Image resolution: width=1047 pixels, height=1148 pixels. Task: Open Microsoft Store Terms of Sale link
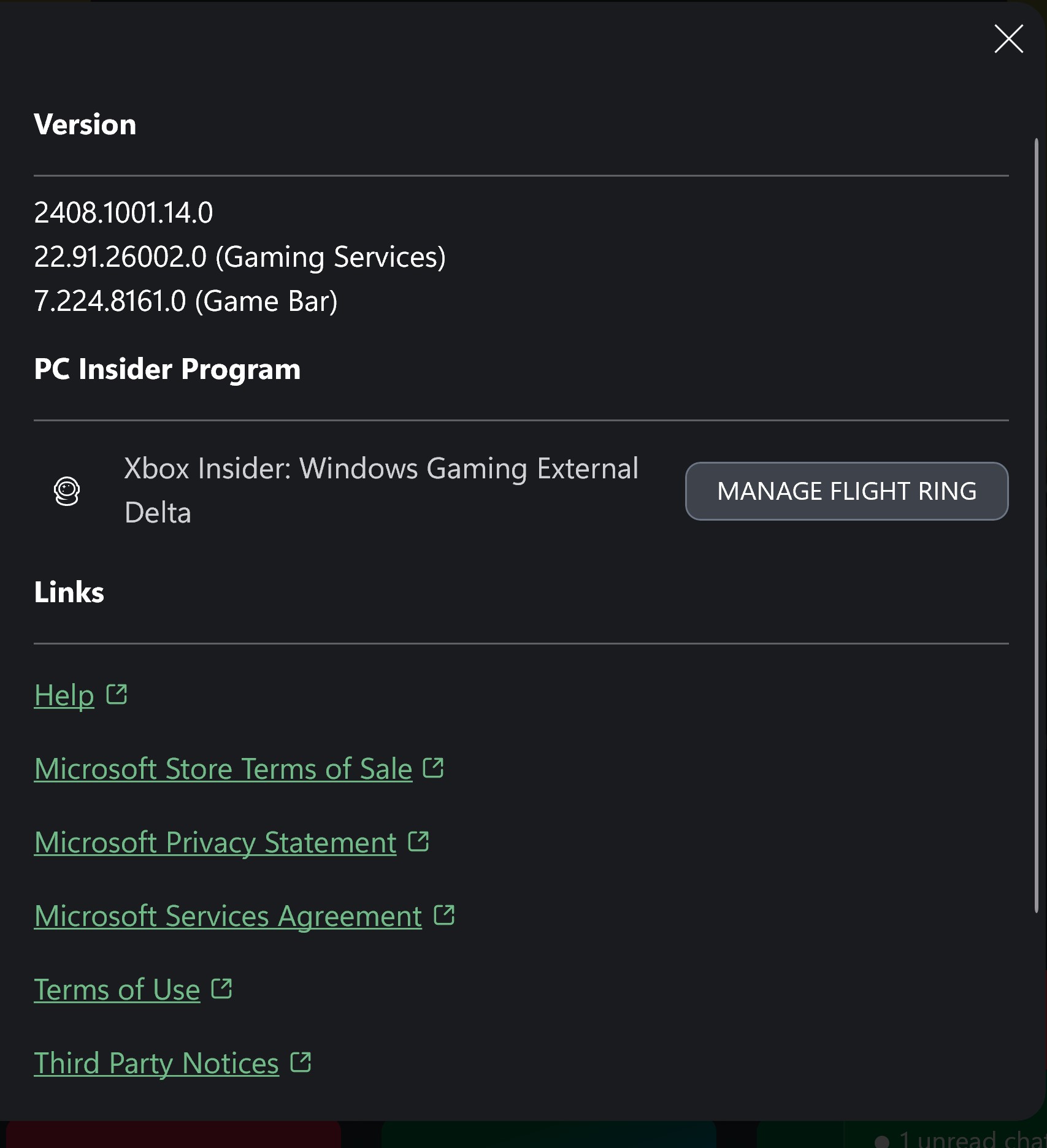point(223,769)
